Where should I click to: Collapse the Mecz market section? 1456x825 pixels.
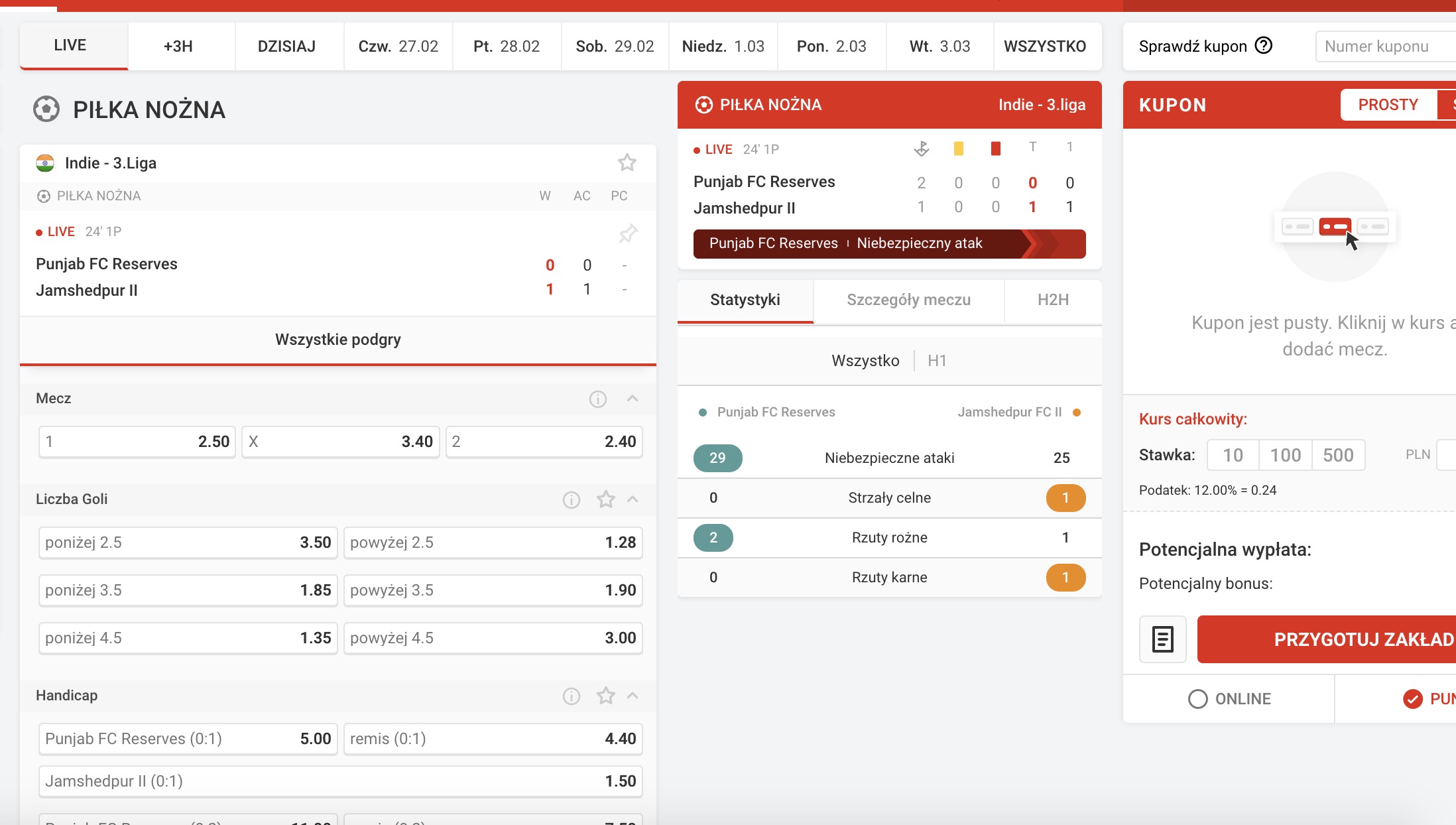pyautogui.click(x=633, y=399)
